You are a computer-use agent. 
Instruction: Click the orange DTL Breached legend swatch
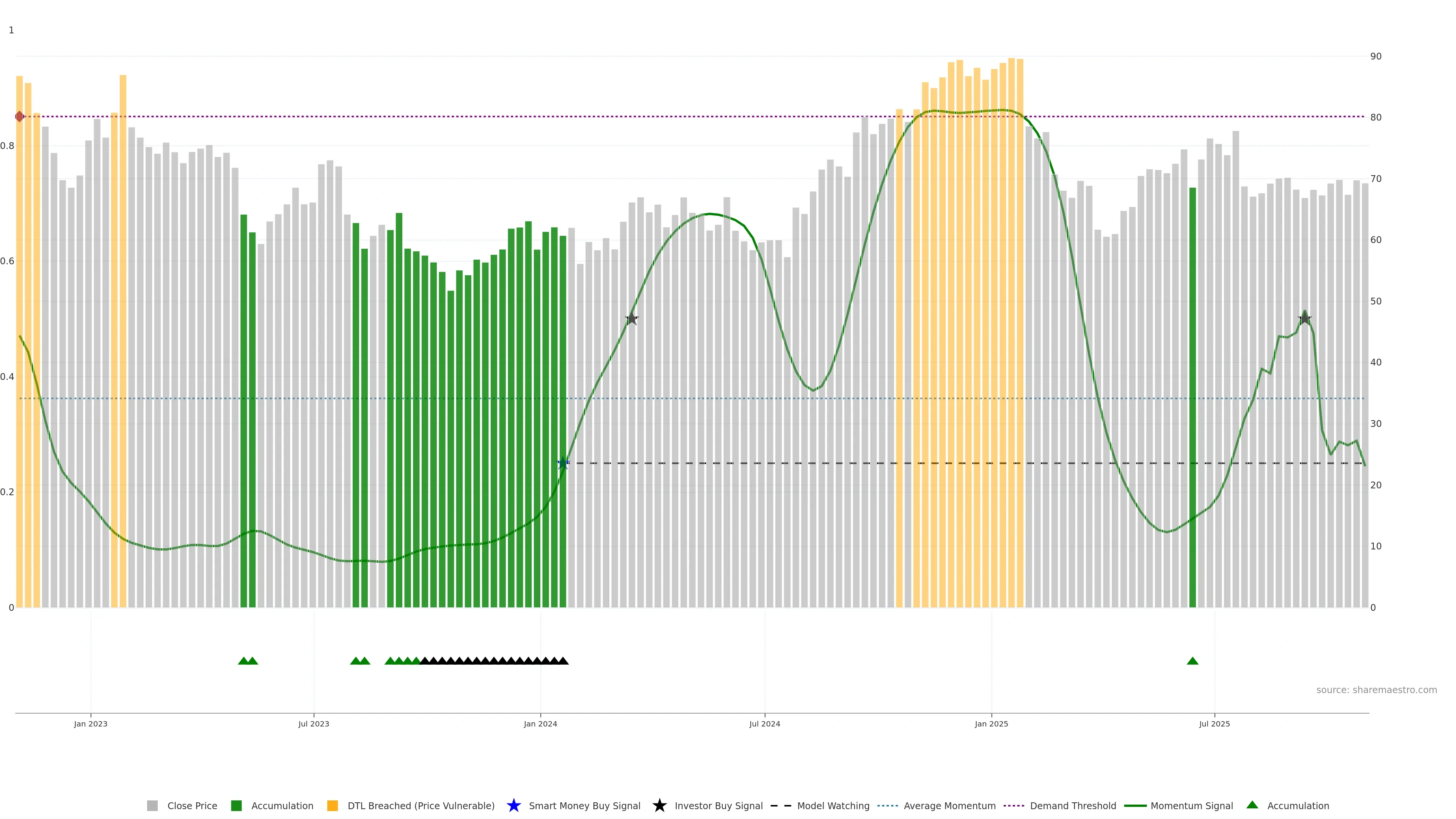point(333,805)
